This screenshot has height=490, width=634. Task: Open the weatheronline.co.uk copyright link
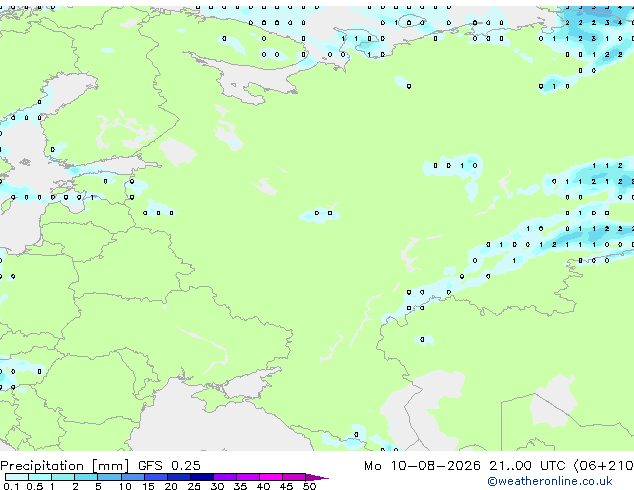[550, 481]
